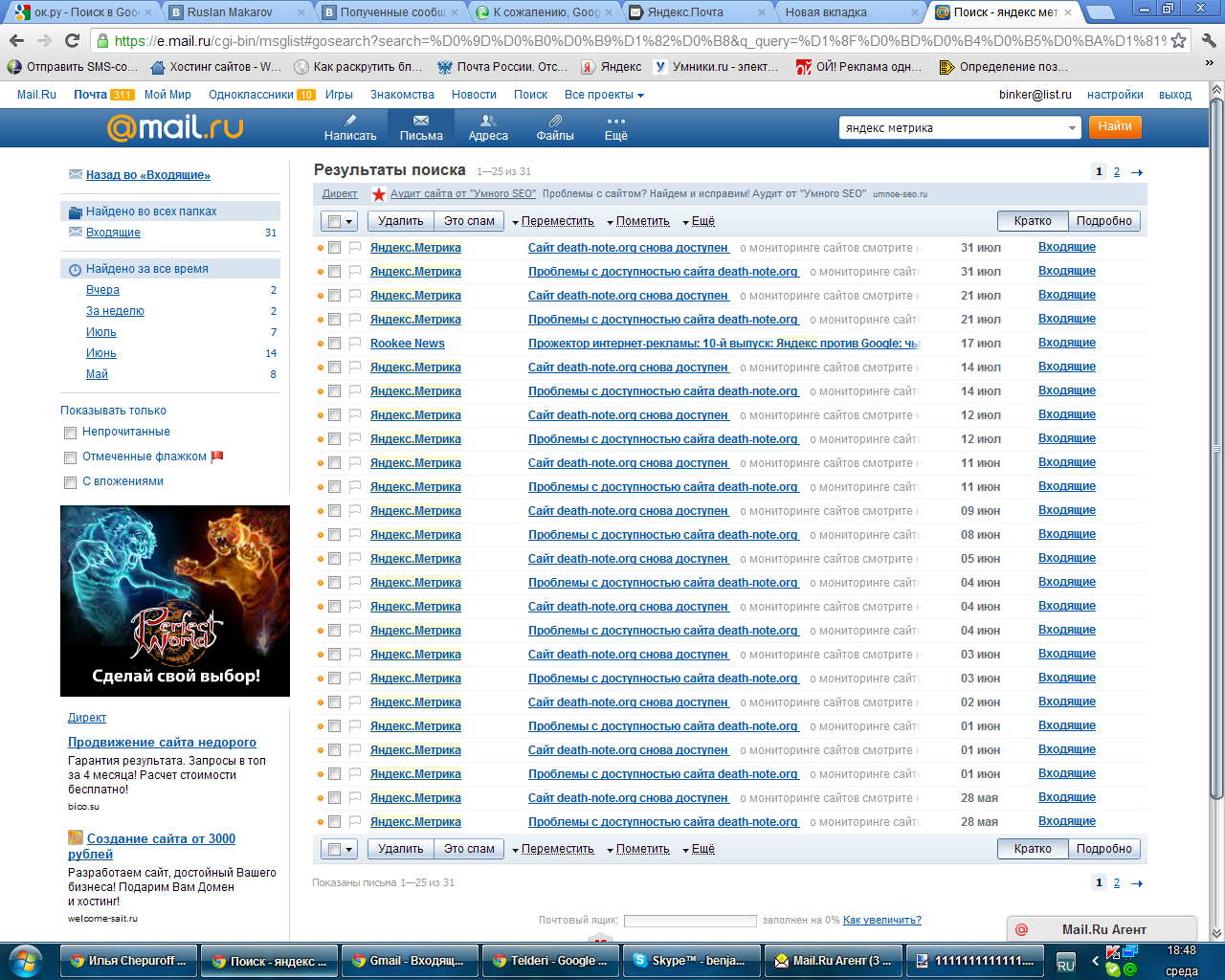Click RU language indicator in tray
The width and height of the screenshot is (1225, 980).
coord(1065,964)
